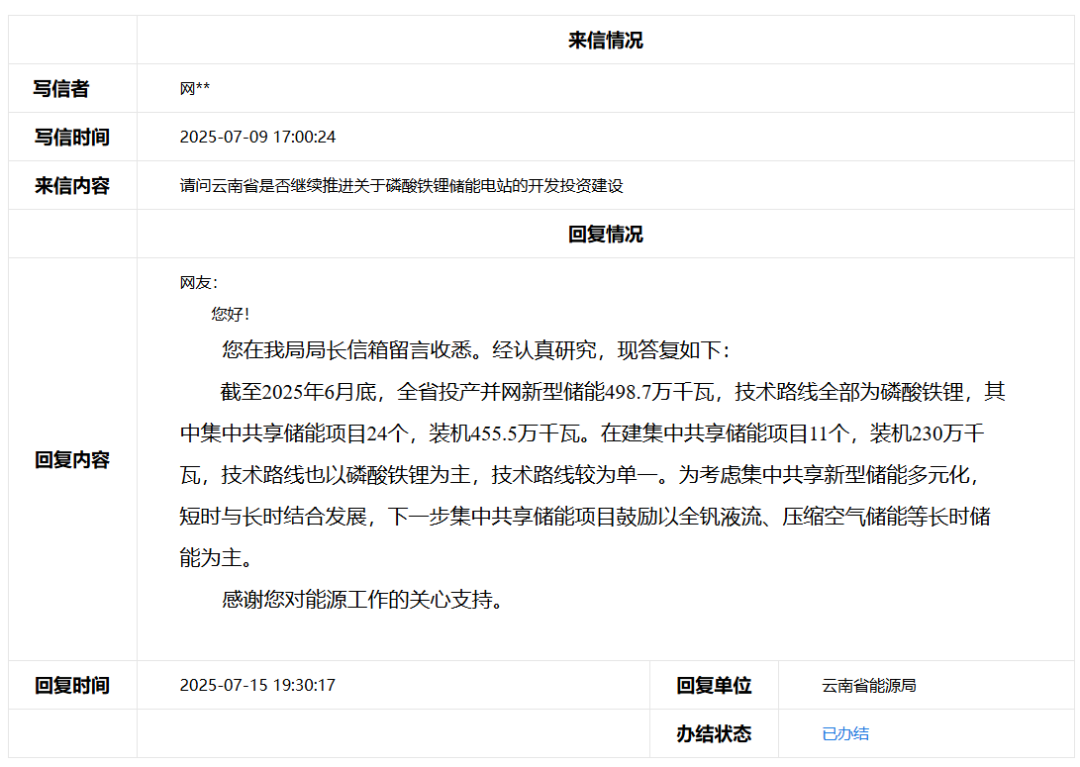This screenshot has height=767, width=1080.
Task: Click the writer name 网**
Action: pos(195,90)
